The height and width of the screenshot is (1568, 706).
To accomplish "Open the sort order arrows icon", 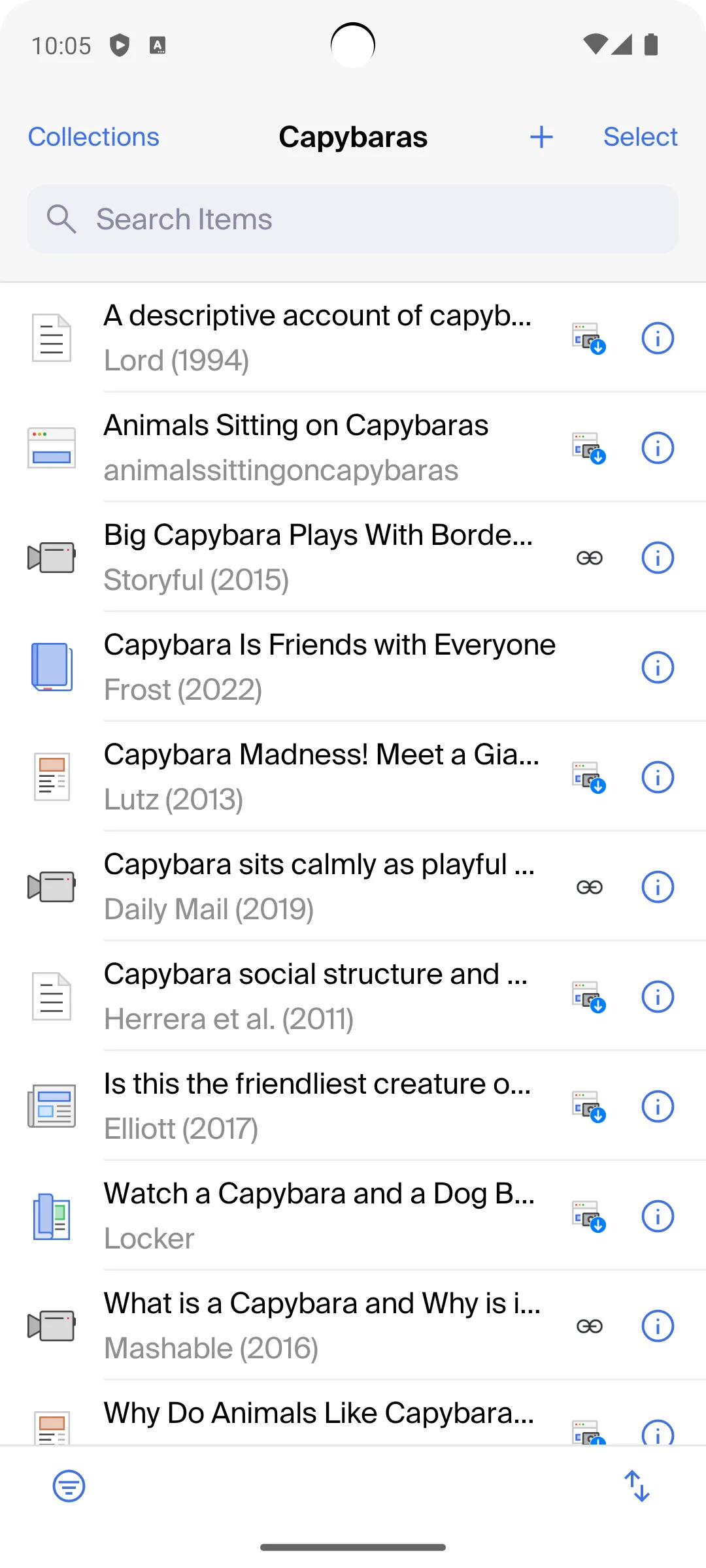I will coord(637,1486).
